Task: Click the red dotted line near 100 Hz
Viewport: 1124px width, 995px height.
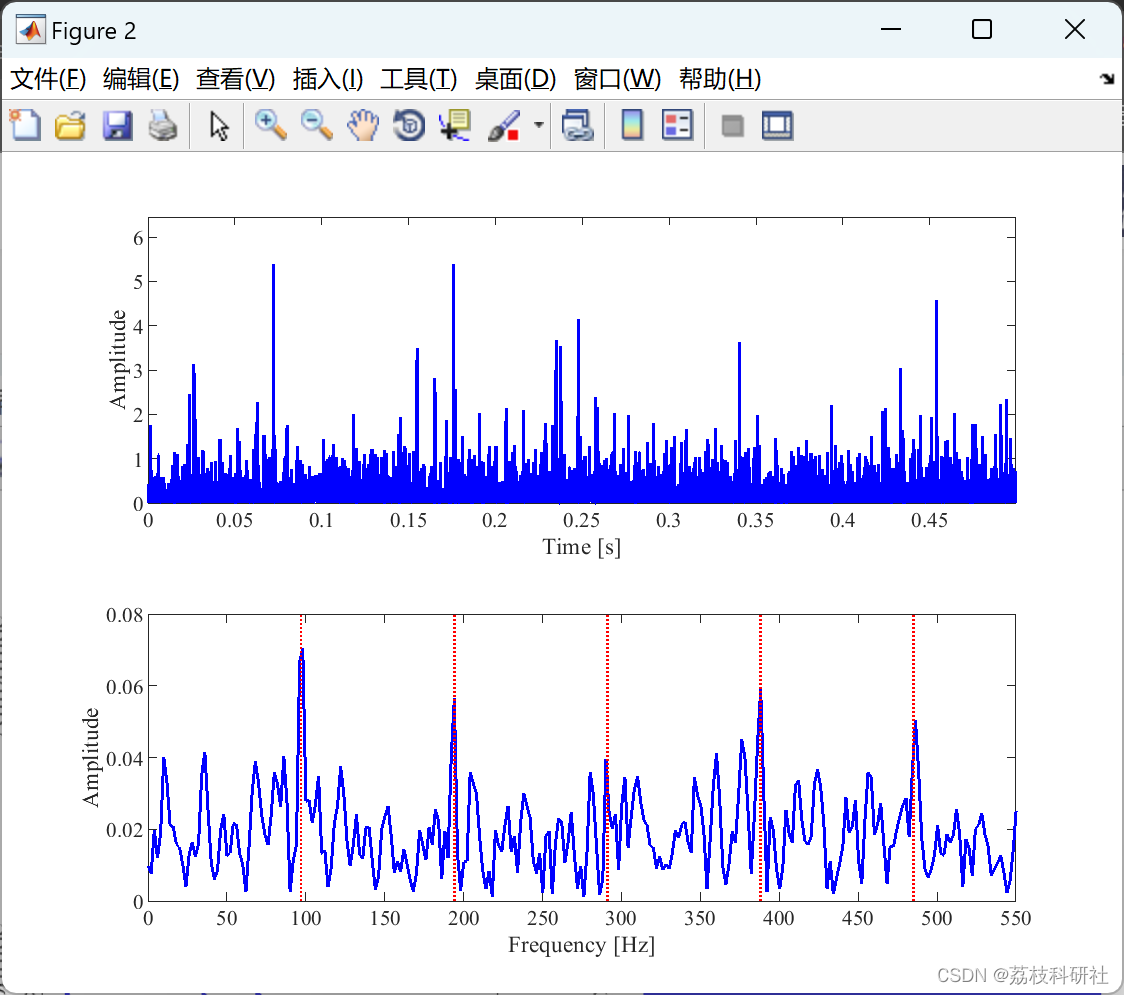Action: click(301, 757)
